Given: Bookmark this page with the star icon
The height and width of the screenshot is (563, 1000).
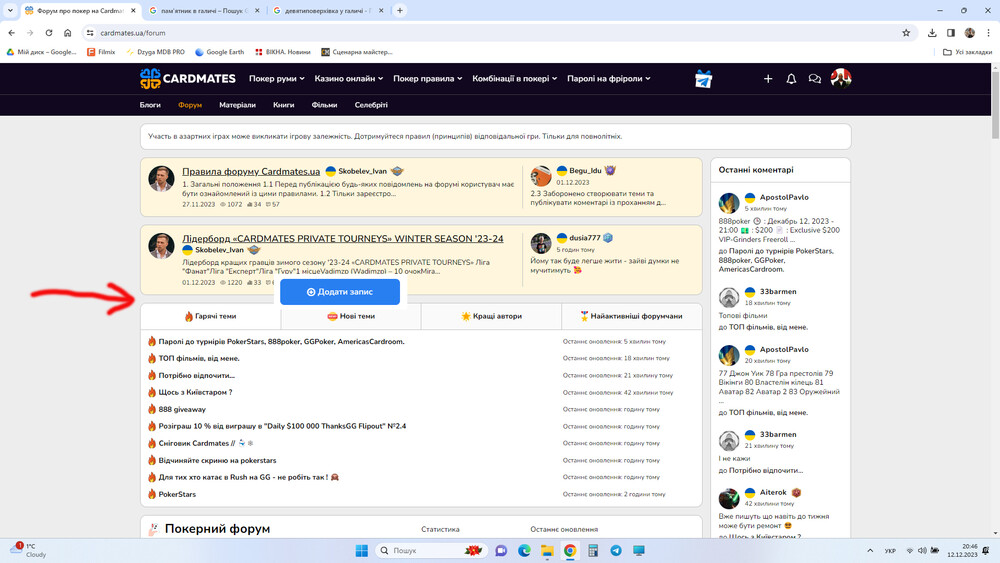Looking at the screenshot, I should pos(906,33).
